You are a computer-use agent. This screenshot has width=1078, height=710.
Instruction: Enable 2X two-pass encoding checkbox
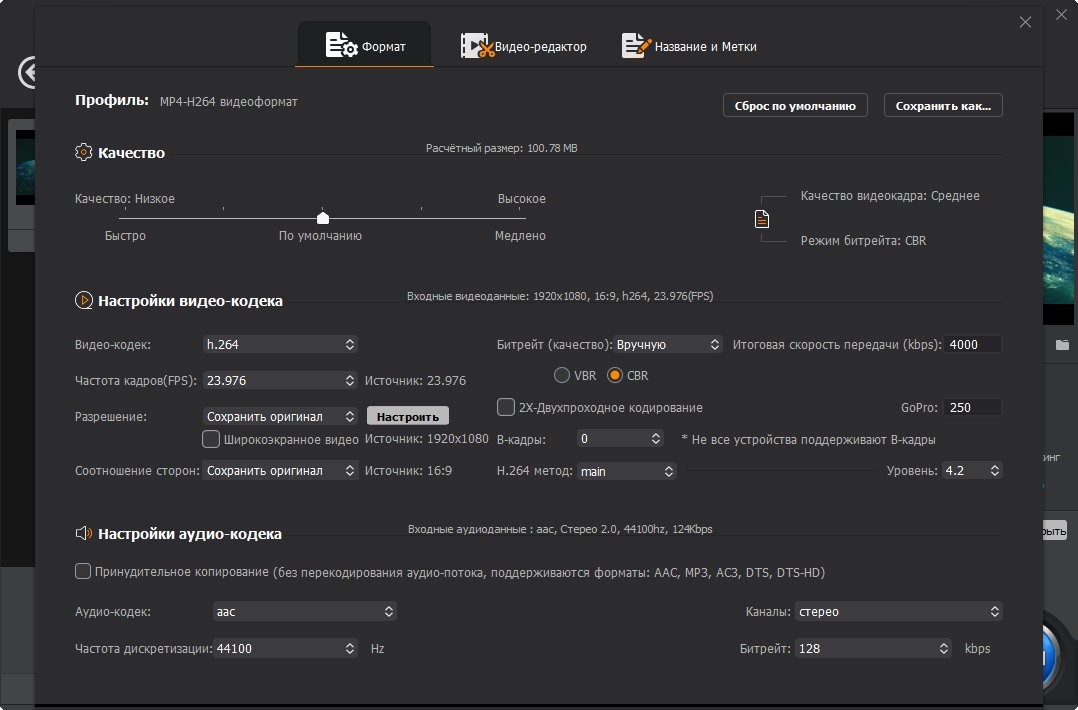coord(505,407)
